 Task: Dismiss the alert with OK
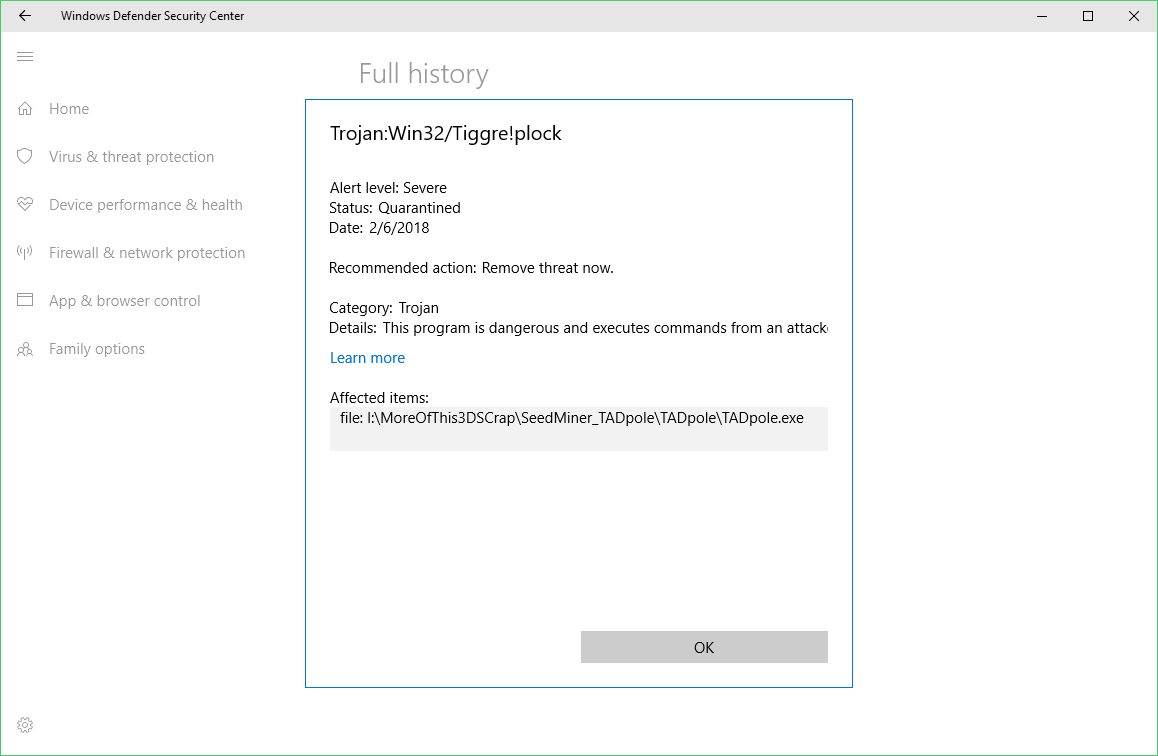click(x=703, y=647)
